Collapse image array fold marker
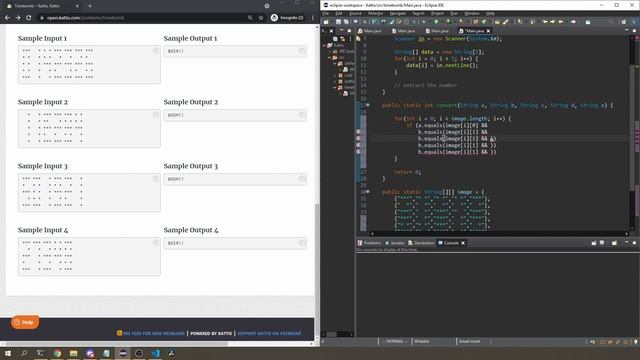Image resolution: width=640 pixels, height=360 pixels. click(368, 192)
